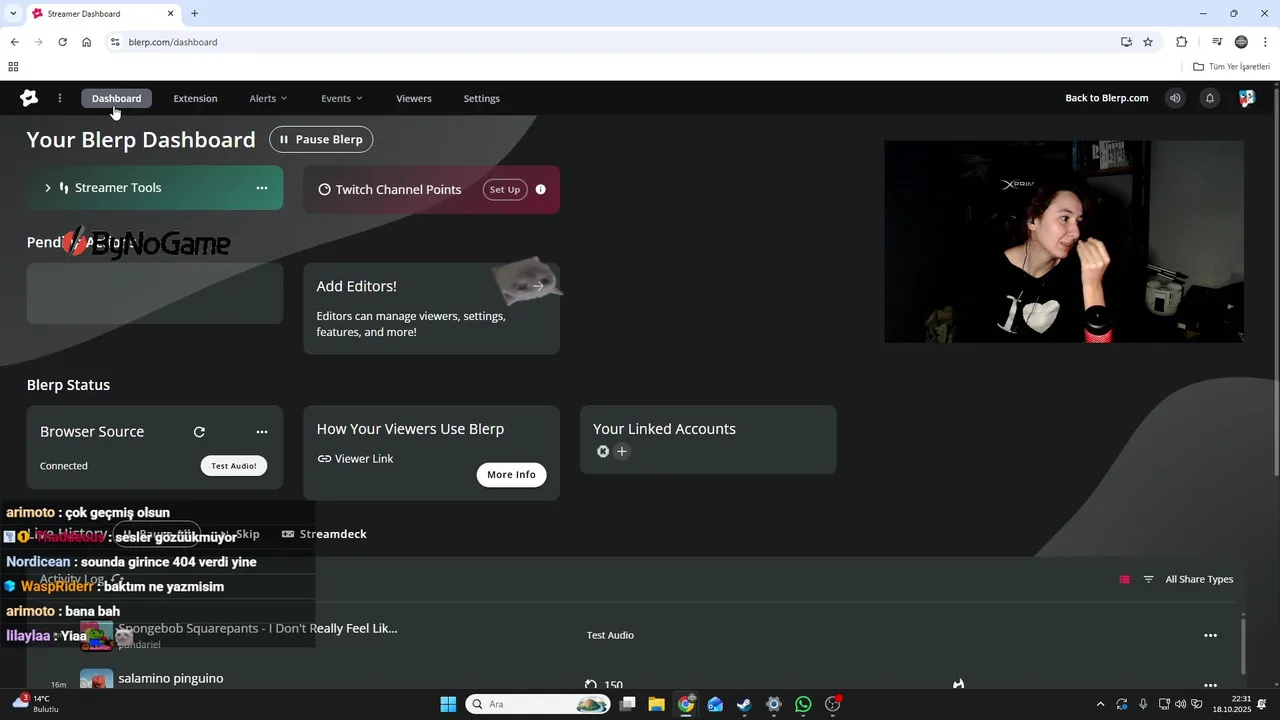Screen dimensions: 1280x720
Task: Click the info icon on Twitch Channel Points
Action: click(541, 189)
